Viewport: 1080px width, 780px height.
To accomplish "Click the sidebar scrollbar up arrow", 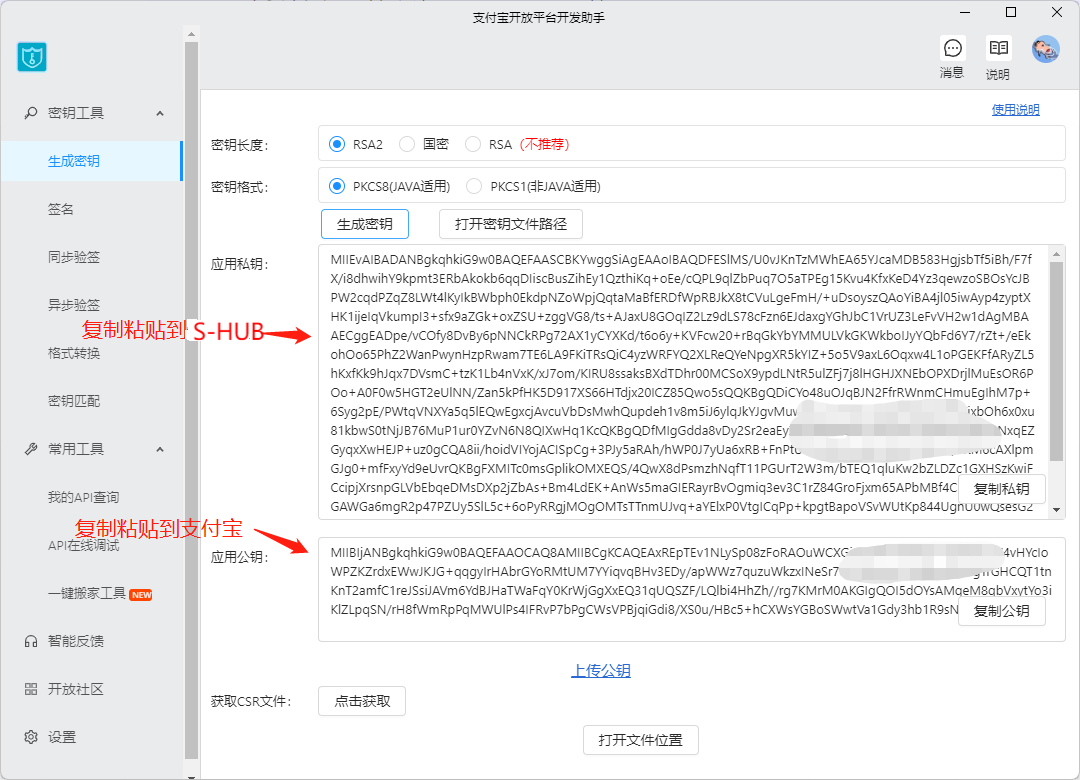I will click(x=191, y=34).
